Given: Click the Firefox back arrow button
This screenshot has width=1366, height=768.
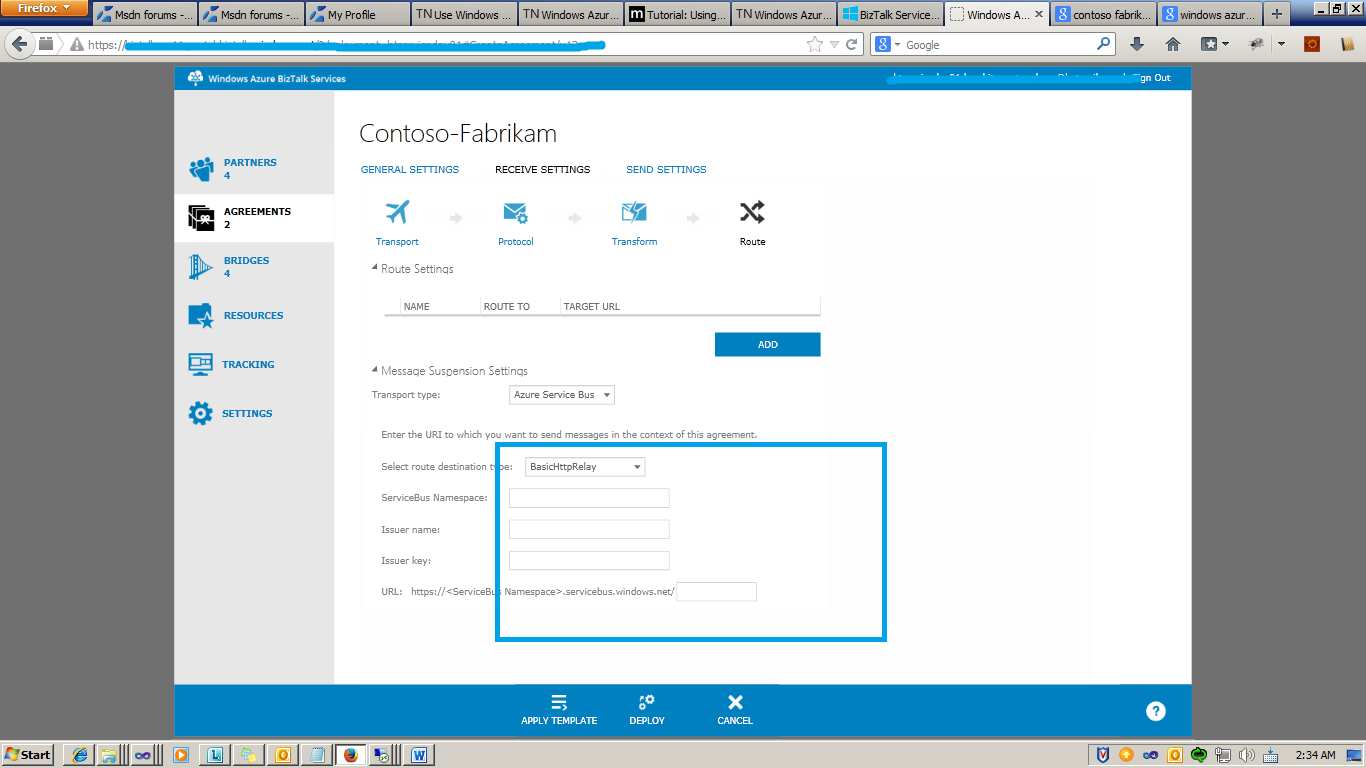Looking at the screenshot, I should pos(20,44).
